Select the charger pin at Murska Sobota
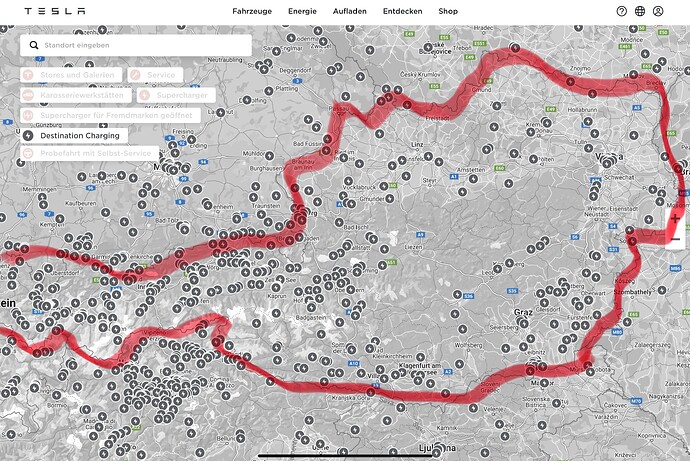The height and width of the screenshot is (461, 690). click(590, 372)
